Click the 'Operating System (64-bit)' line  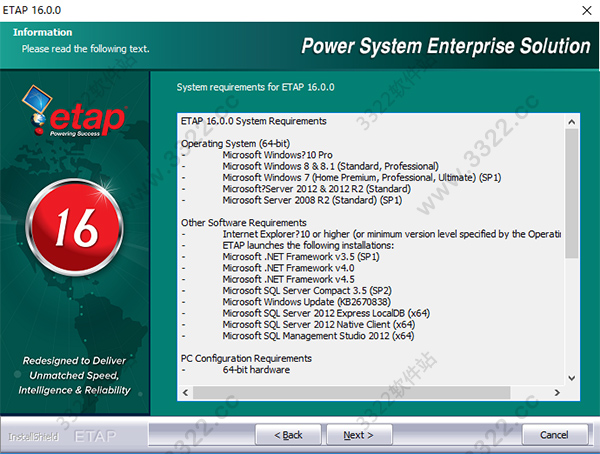pos(235,144)
